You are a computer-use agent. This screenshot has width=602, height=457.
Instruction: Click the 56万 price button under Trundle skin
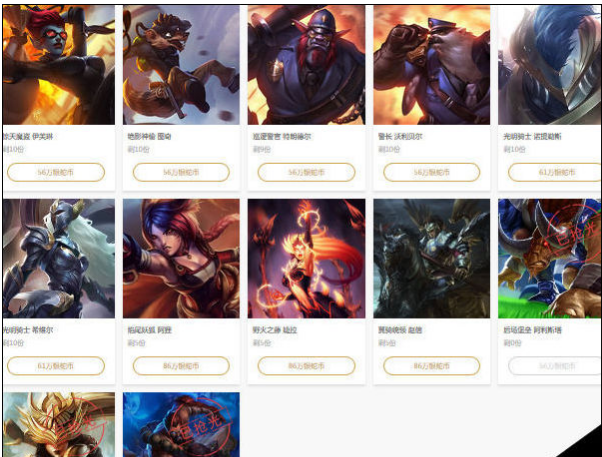[x=306, y=172]
